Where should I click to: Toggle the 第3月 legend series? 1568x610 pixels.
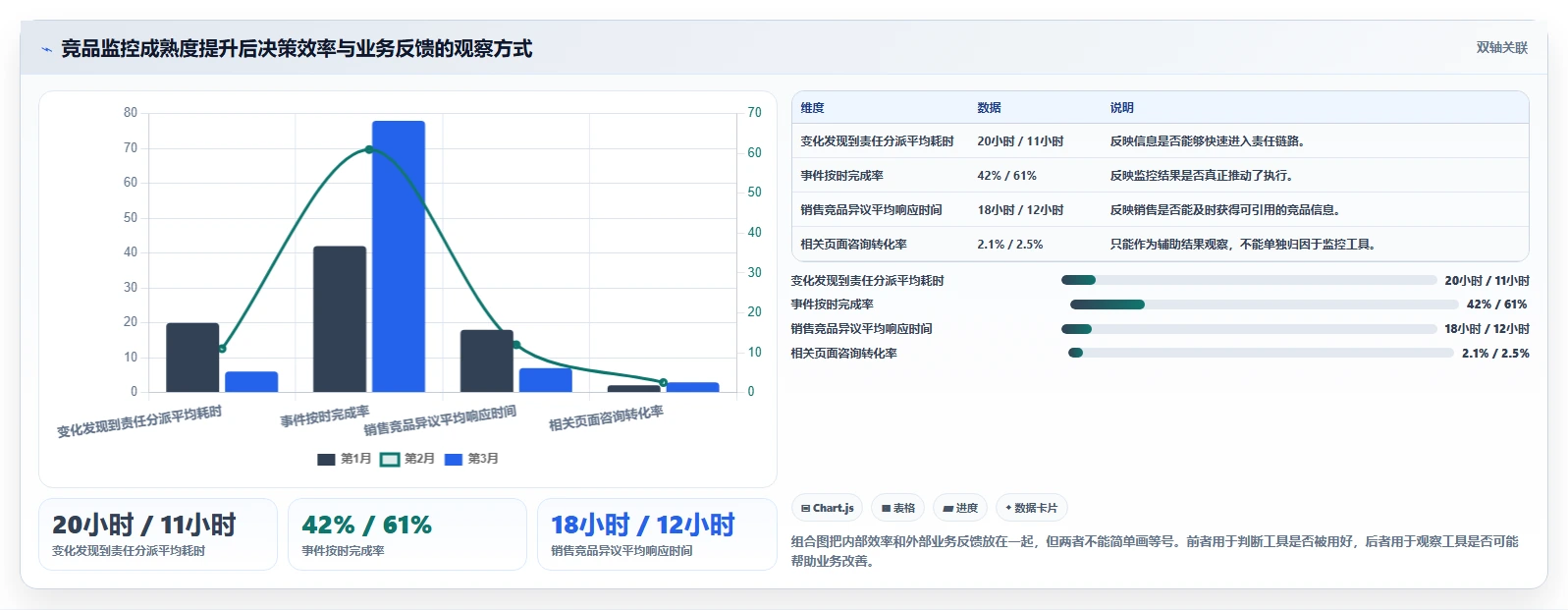(x=471, y=459)
